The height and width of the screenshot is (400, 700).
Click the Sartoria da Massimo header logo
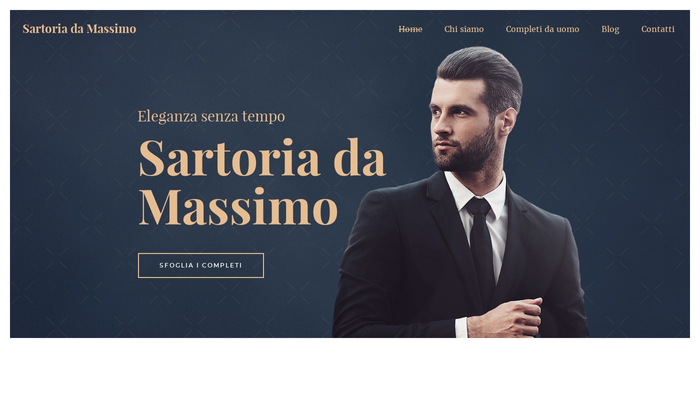[79, 29]
